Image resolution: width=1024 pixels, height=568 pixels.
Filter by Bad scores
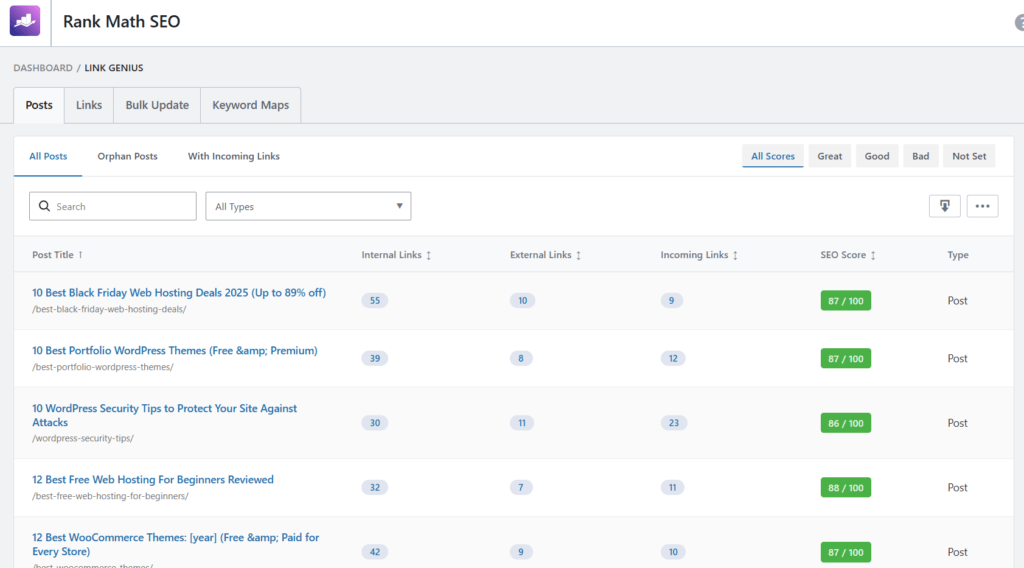click(x=921, y=156)
